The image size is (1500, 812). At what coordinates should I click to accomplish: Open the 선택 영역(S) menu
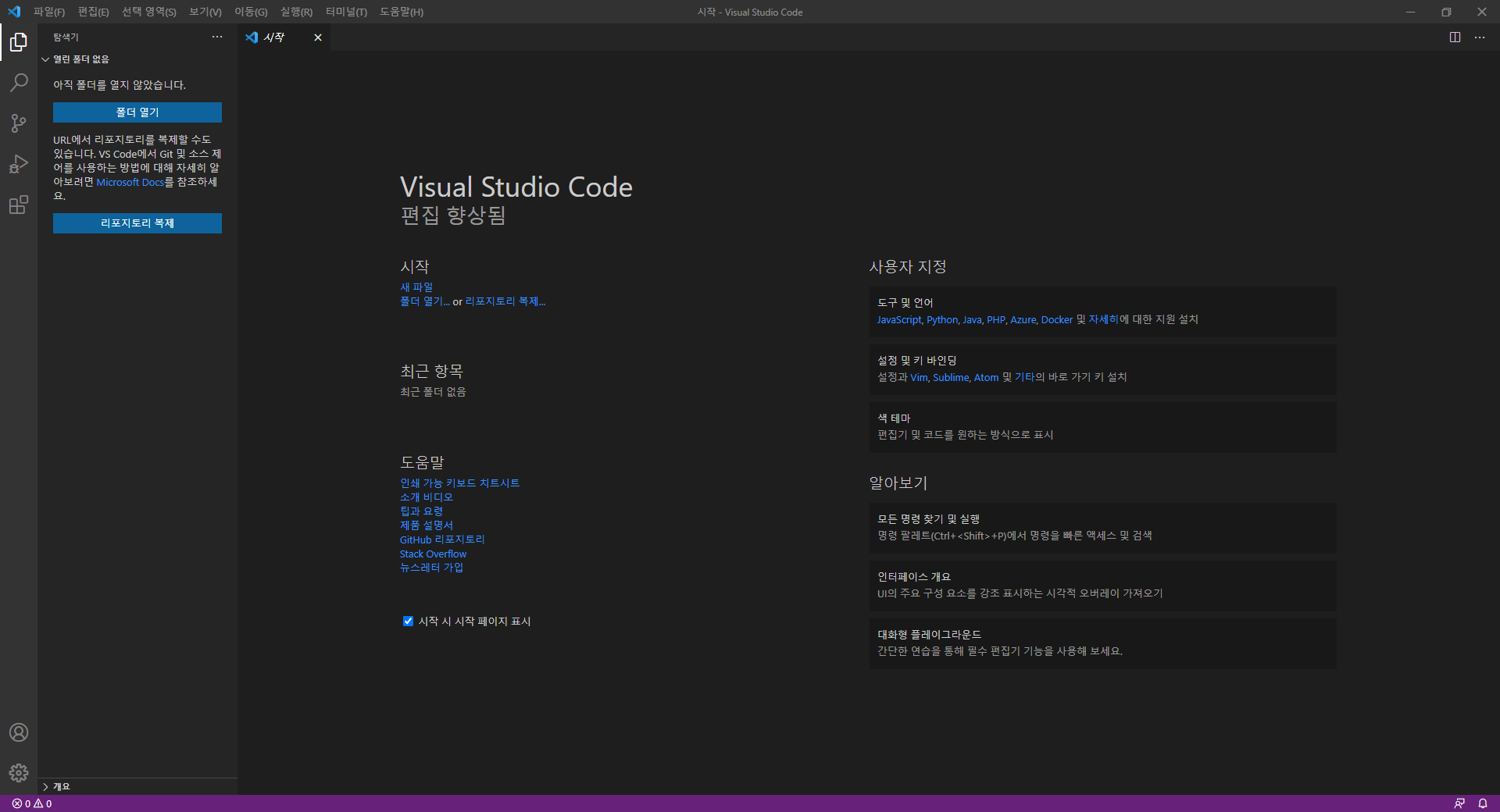coord(148,12)
